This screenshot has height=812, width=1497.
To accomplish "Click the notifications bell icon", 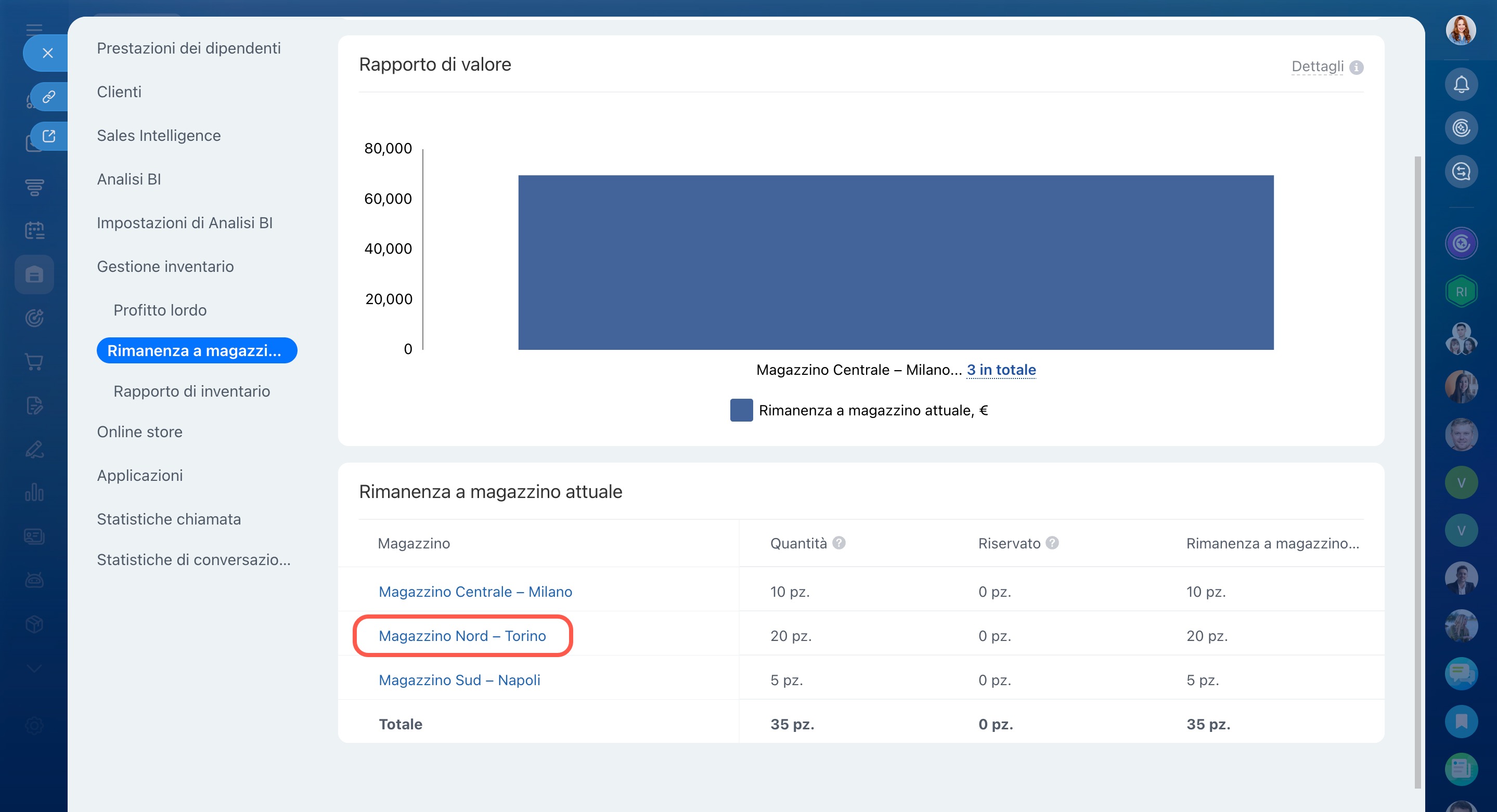I will pyautogui.click(x=1461, y=85).
